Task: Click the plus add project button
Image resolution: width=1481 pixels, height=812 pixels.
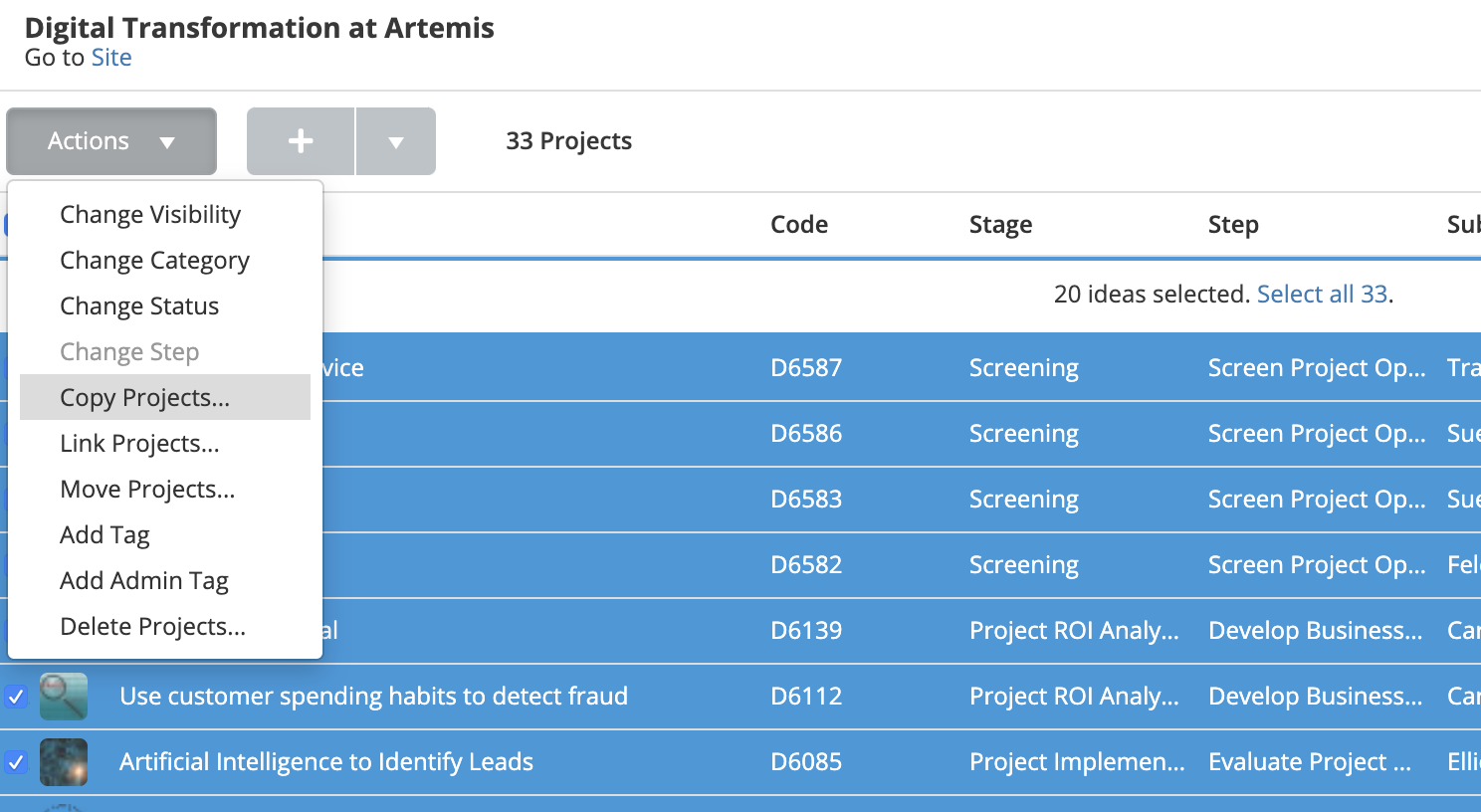Action: pyautogui.click(x=301, y=141)
